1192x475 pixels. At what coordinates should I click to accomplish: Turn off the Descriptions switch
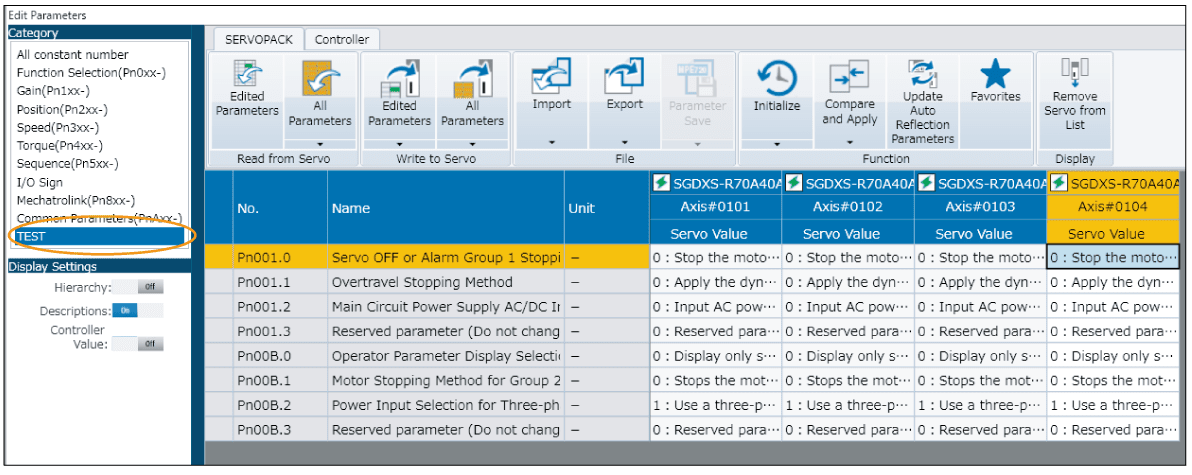pos(124,310)
